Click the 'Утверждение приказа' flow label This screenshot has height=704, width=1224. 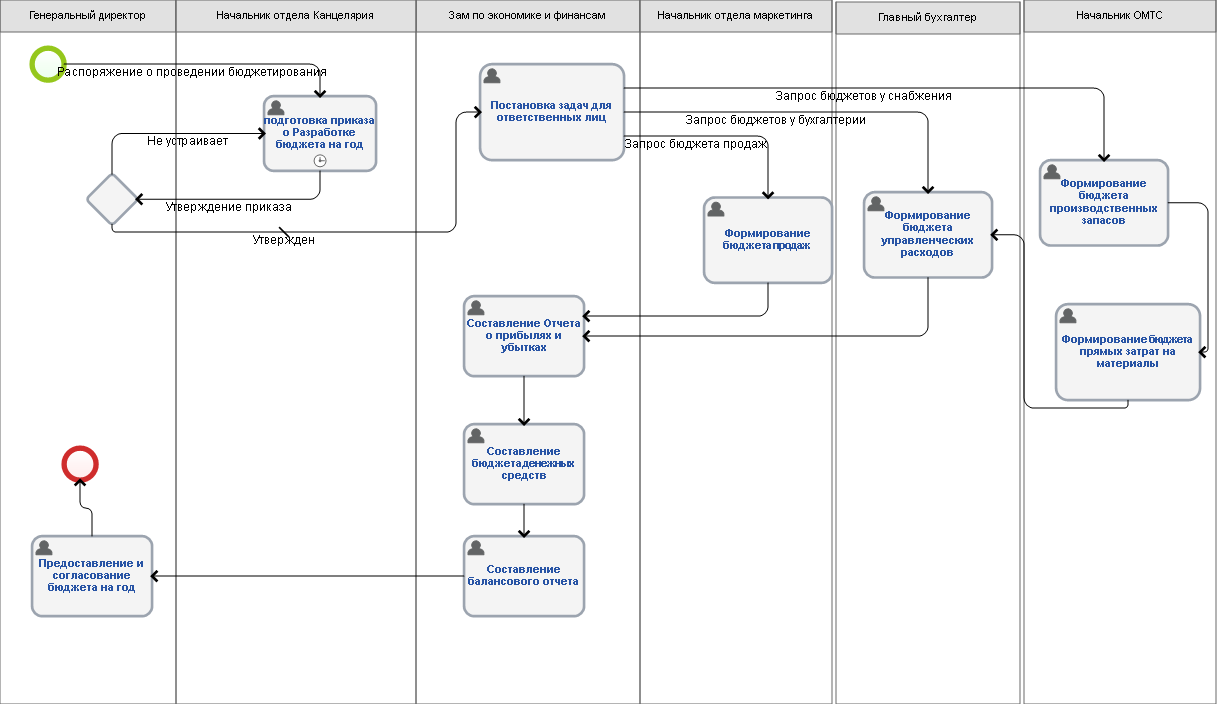(x=229, y=207)
